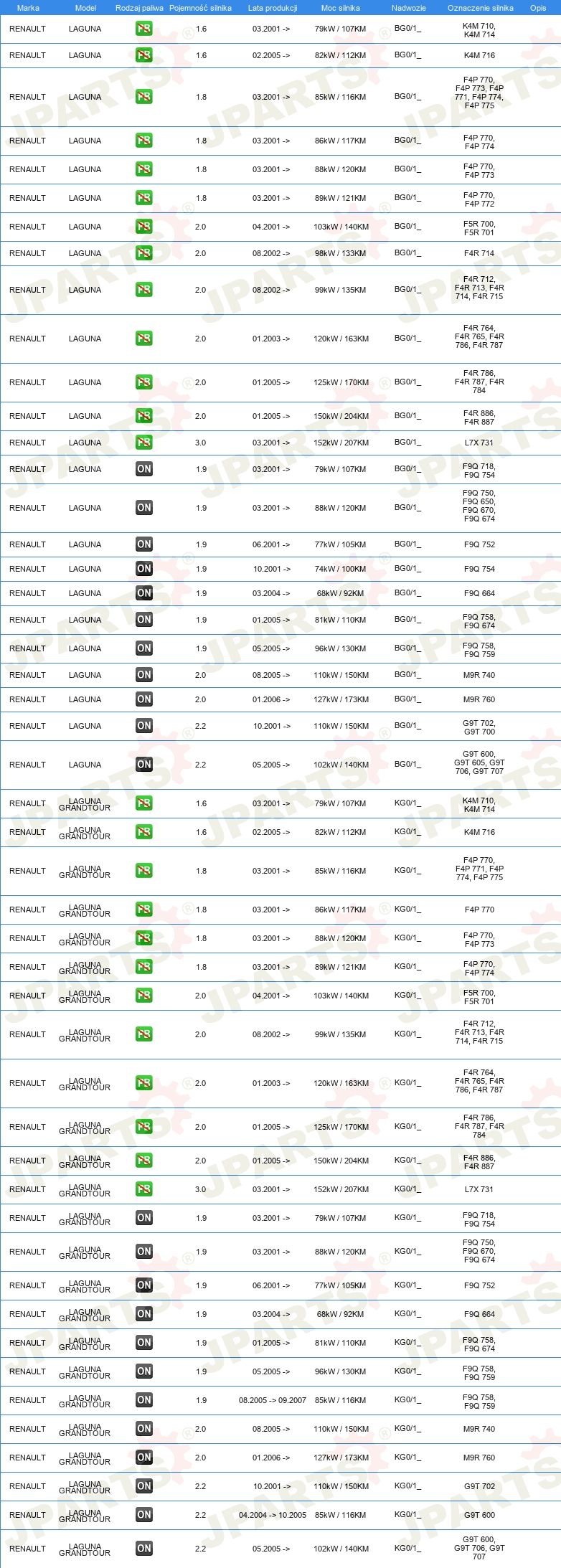Viewport: 561px width, 1568px height.
Task: Click ON icon in Grandtour KG0/1_ 77kW / 105KM row
Action: point(144,1285)
